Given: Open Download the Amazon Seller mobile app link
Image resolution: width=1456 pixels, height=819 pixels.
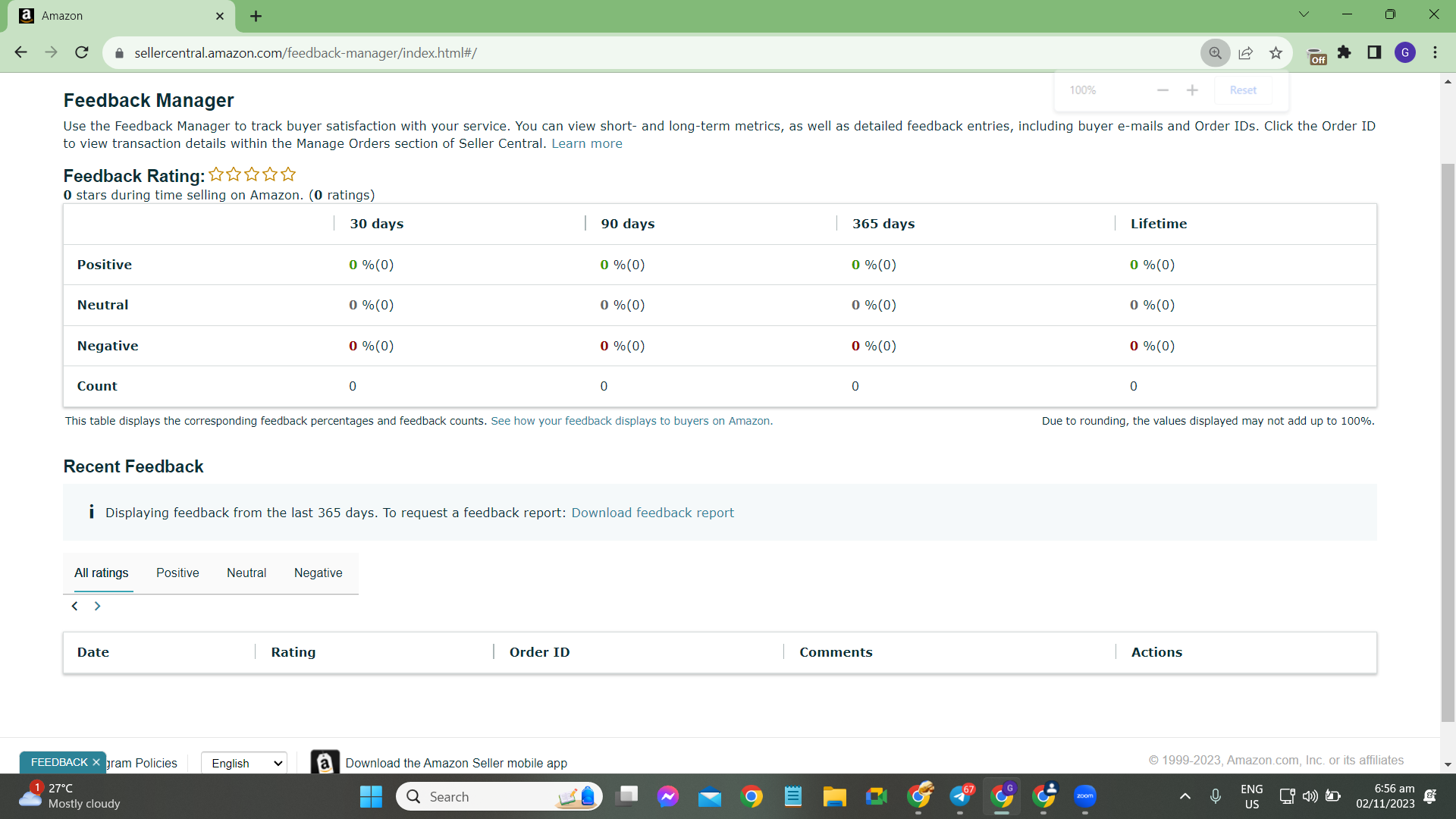Looking at the screenshot, I should tap(457, 763).
